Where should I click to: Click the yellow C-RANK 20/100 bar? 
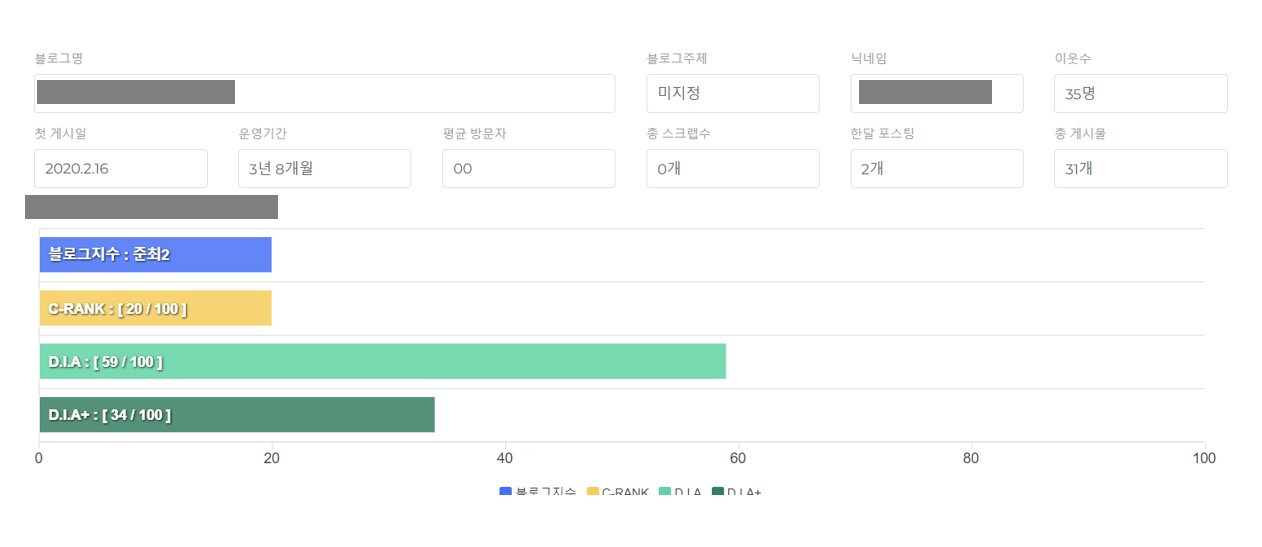[x=155, y=308]
